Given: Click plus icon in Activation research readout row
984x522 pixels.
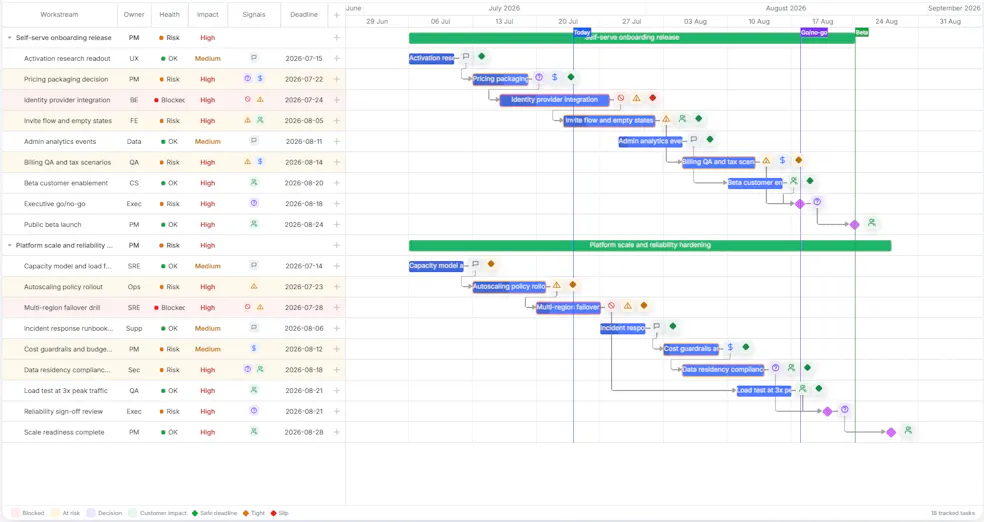Looking at the screenshot, I should (x=336, y=58).
